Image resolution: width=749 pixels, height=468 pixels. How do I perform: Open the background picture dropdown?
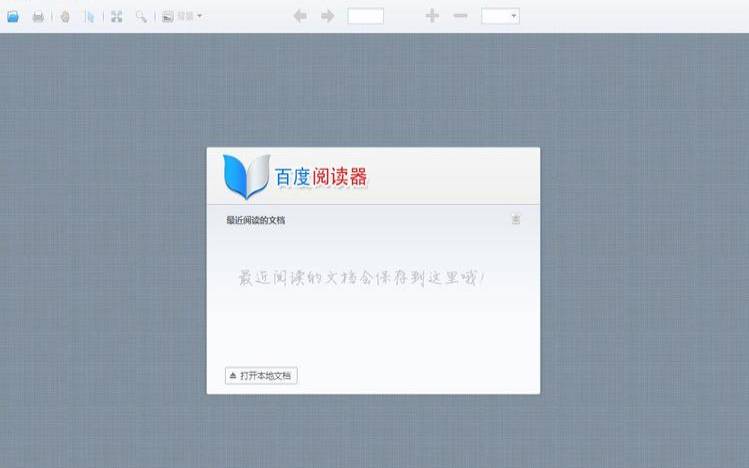click(x=182, y=17)
